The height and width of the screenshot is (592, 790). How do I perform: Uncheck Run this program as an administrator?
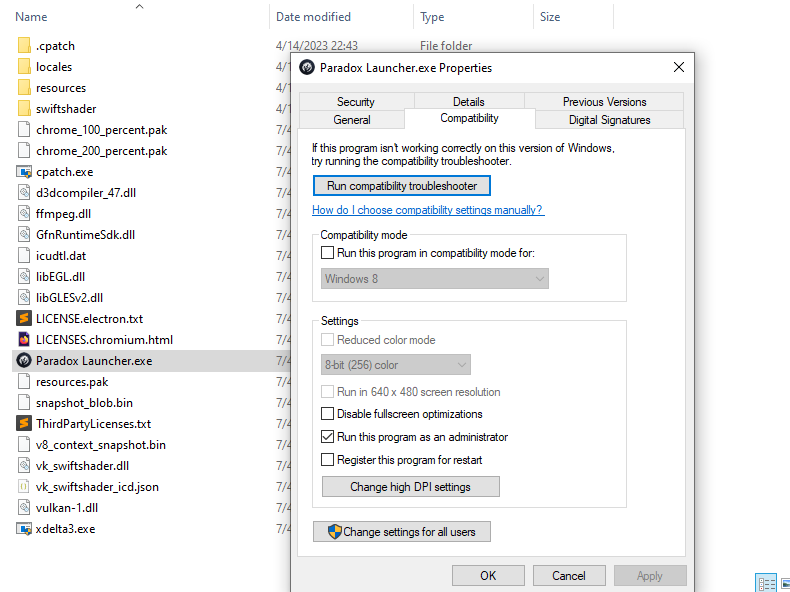[x=327, y=437]
